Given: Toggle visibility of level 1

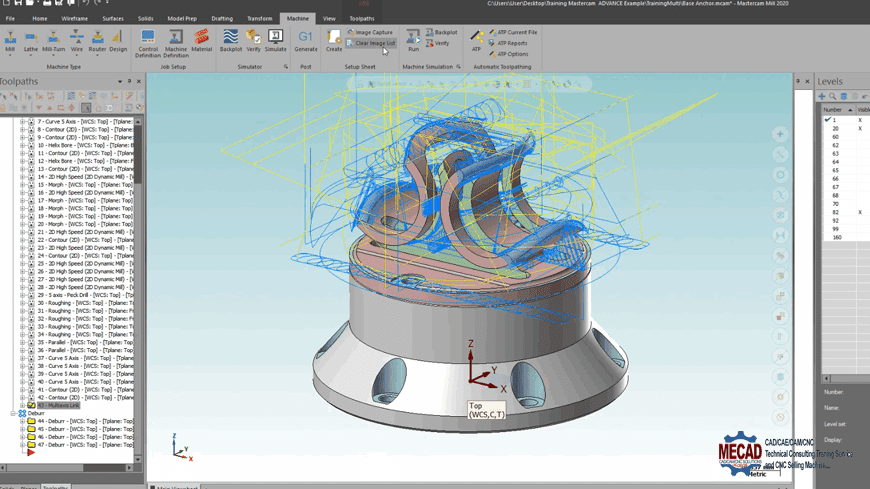Looking at the screenshot, I should 861,120.
